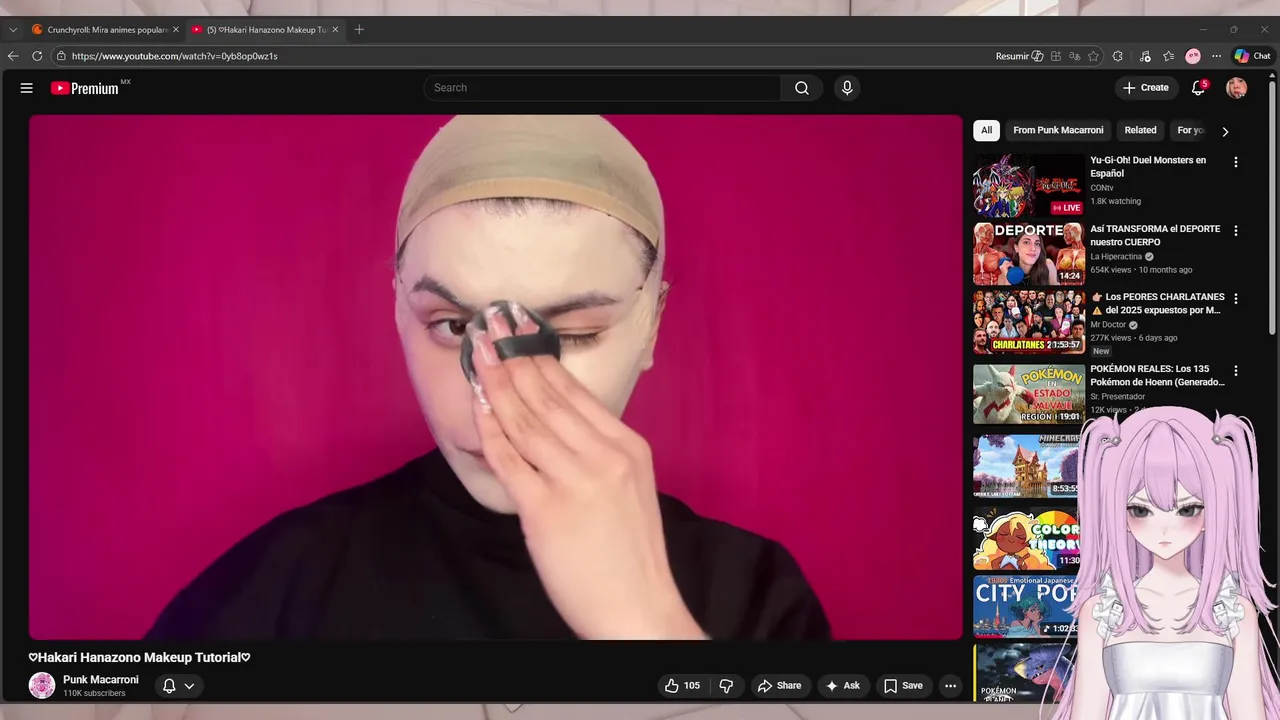Click Hakari Hanazono Makeup Tutorial title

coord(139,657)
